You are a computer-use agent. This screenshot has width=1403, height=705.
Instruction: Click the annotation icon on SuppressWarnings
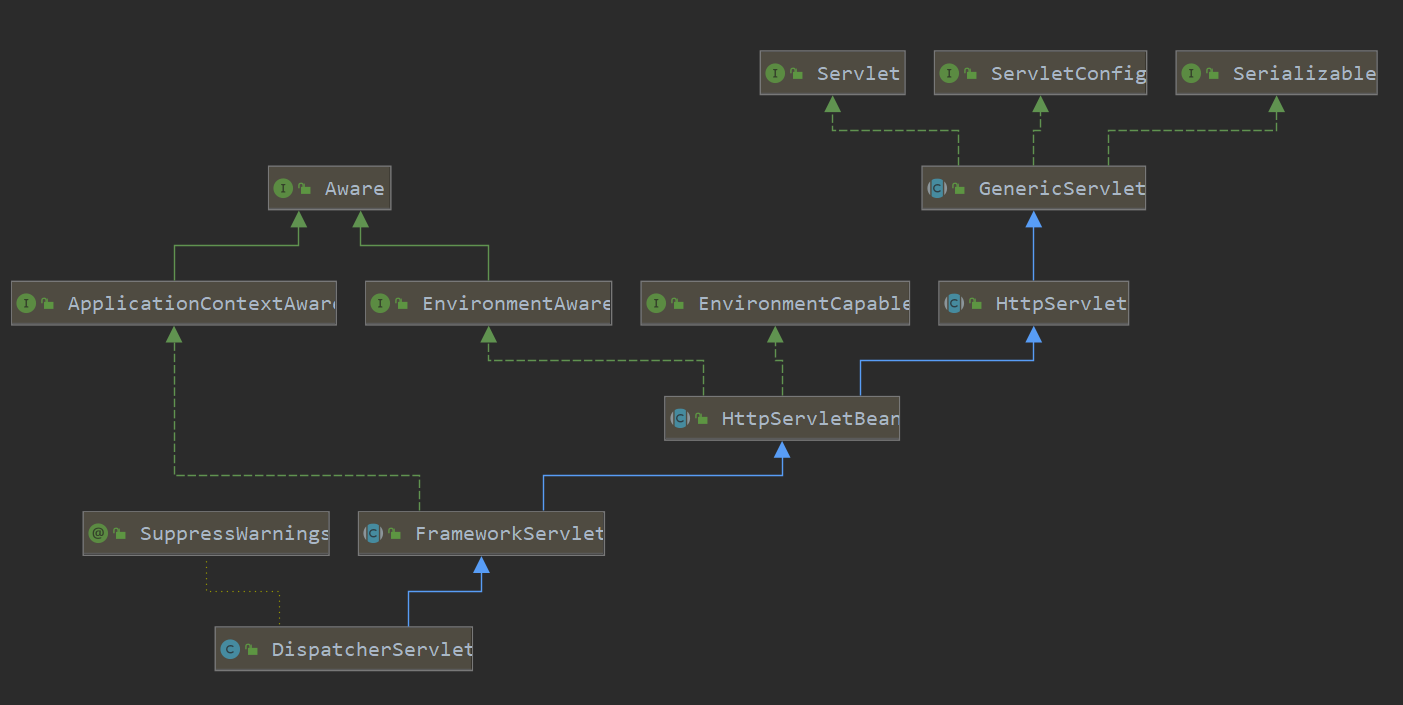tap(98, 533)
